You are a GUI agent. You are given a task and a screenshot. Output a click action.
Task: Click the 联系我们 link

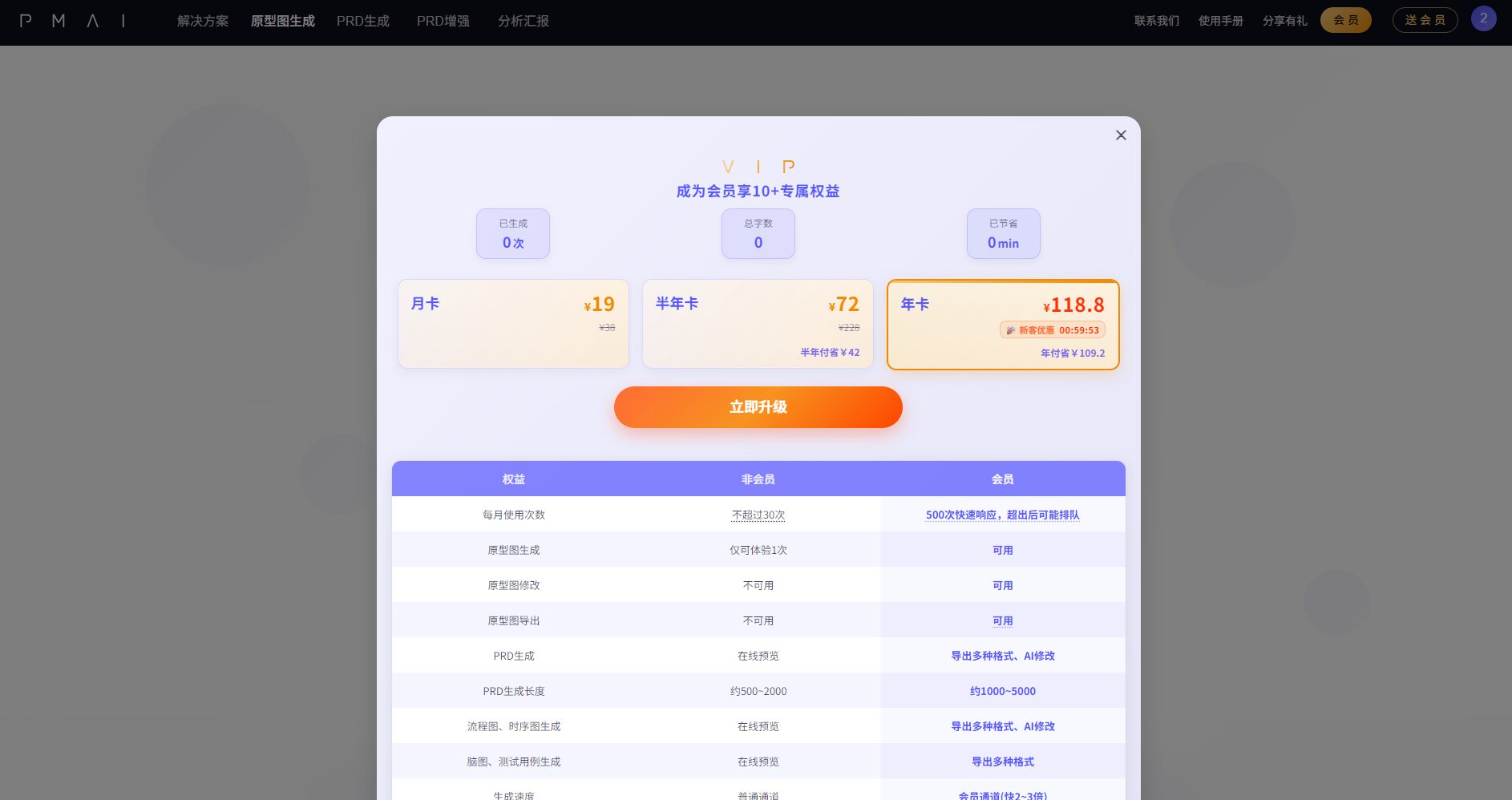[x=1156, y=21]
